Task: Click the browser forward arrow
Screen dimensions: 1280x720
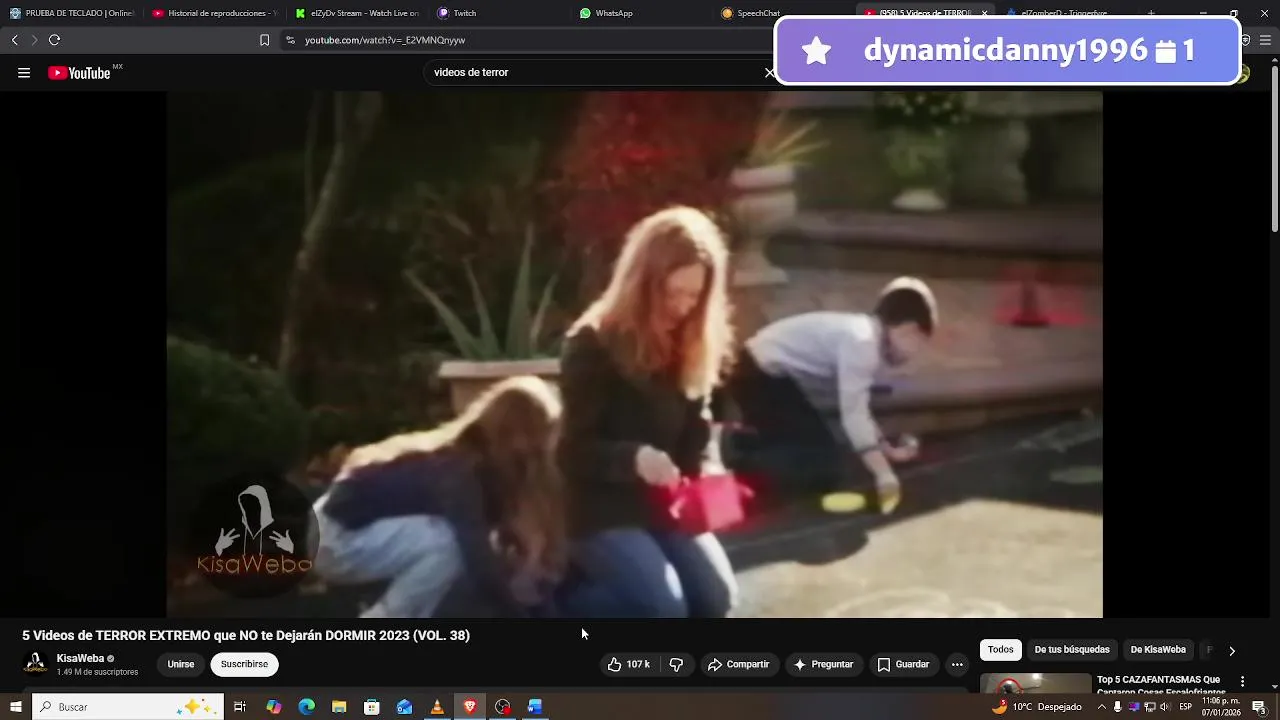Action: click(x=34, y=40)
